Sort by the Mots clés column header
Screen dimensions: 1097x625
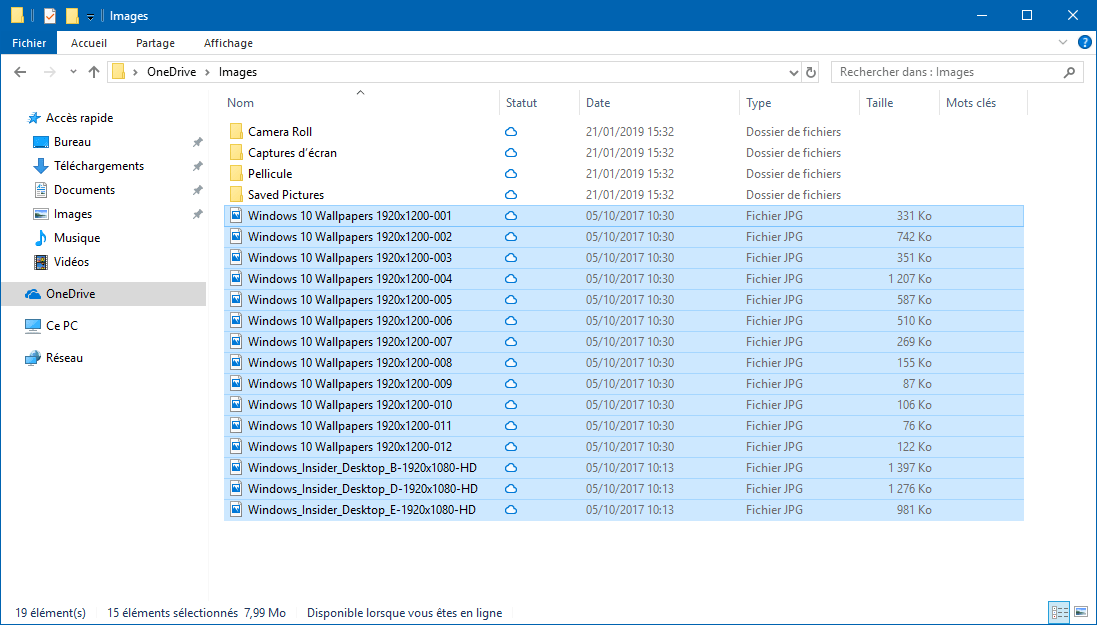(x=983, y=103)
